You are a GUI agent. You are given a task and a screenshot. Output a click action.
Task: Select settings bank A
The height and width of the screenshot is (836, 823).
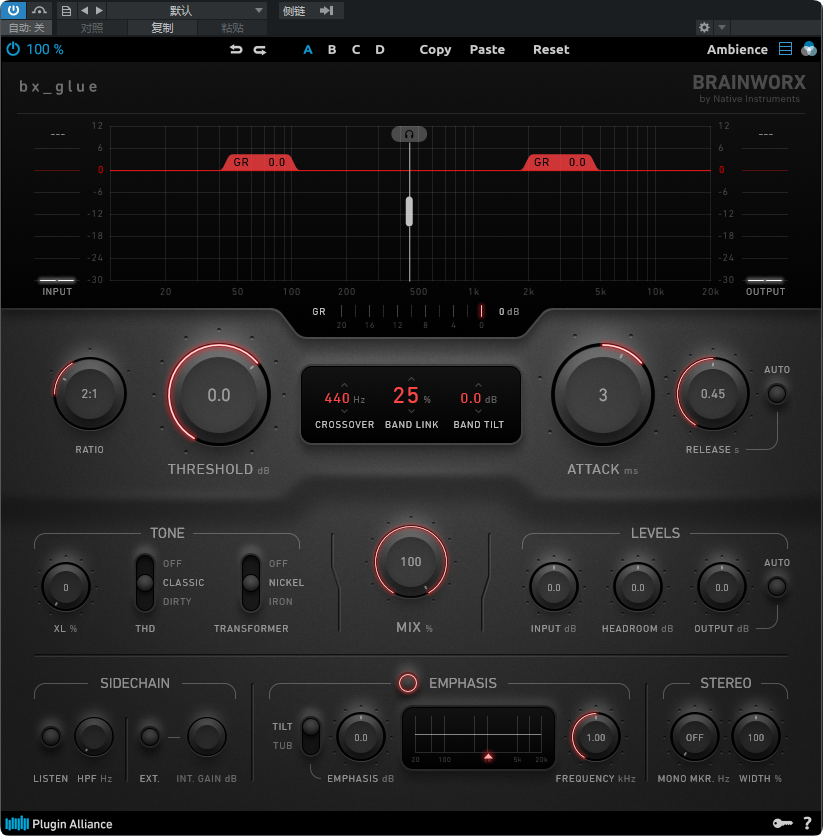[308, 50]
